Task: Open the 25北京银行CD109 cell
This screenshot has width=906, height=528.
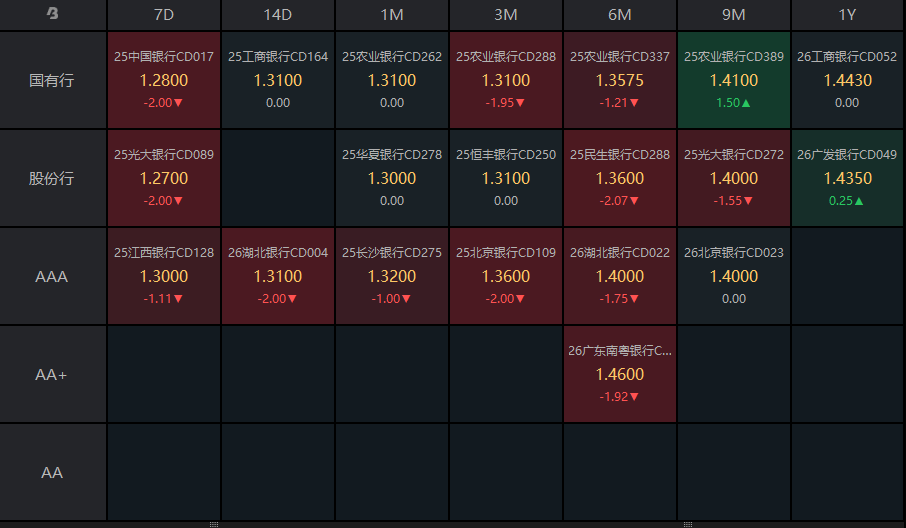Action: [x=506, y=277]
